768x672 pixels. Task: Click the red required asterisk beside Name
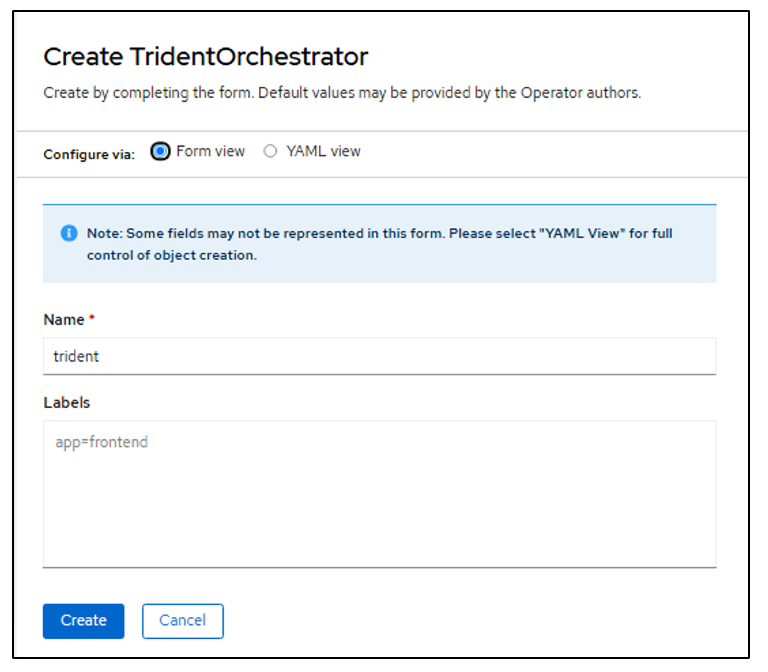[92, 320]
